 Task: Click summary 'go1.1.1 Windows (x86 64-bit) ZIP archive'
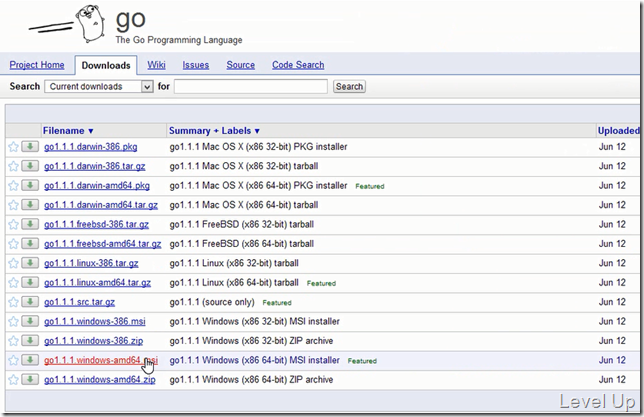pos(251,380)
